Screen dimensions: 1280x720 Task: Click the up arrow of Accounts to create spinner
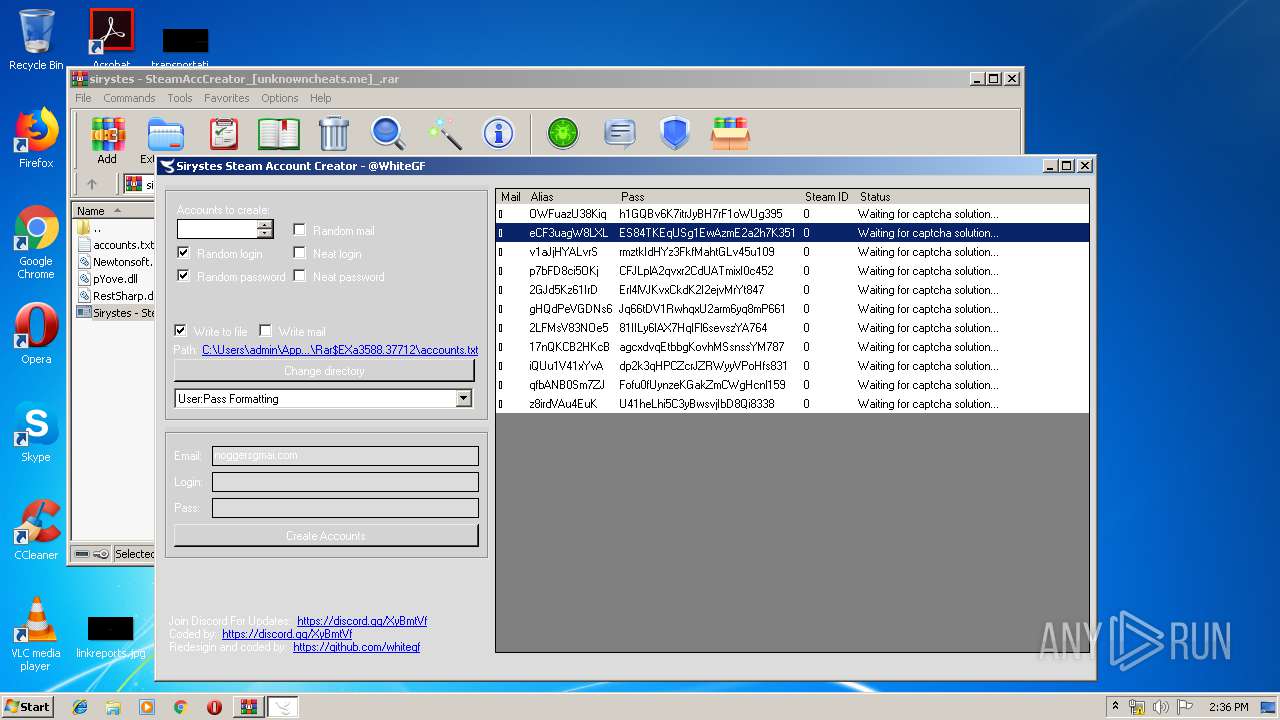point(264,225)
